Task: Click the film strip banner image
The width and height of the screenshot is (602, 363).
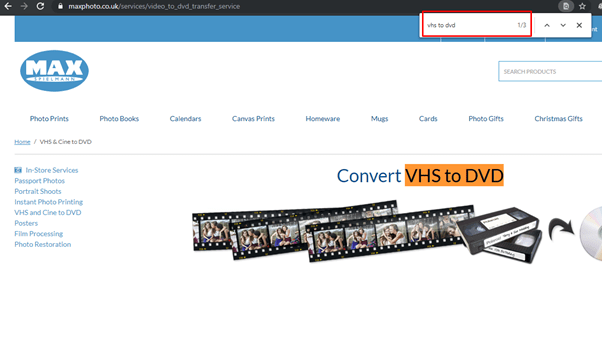Action: [333, 230]
